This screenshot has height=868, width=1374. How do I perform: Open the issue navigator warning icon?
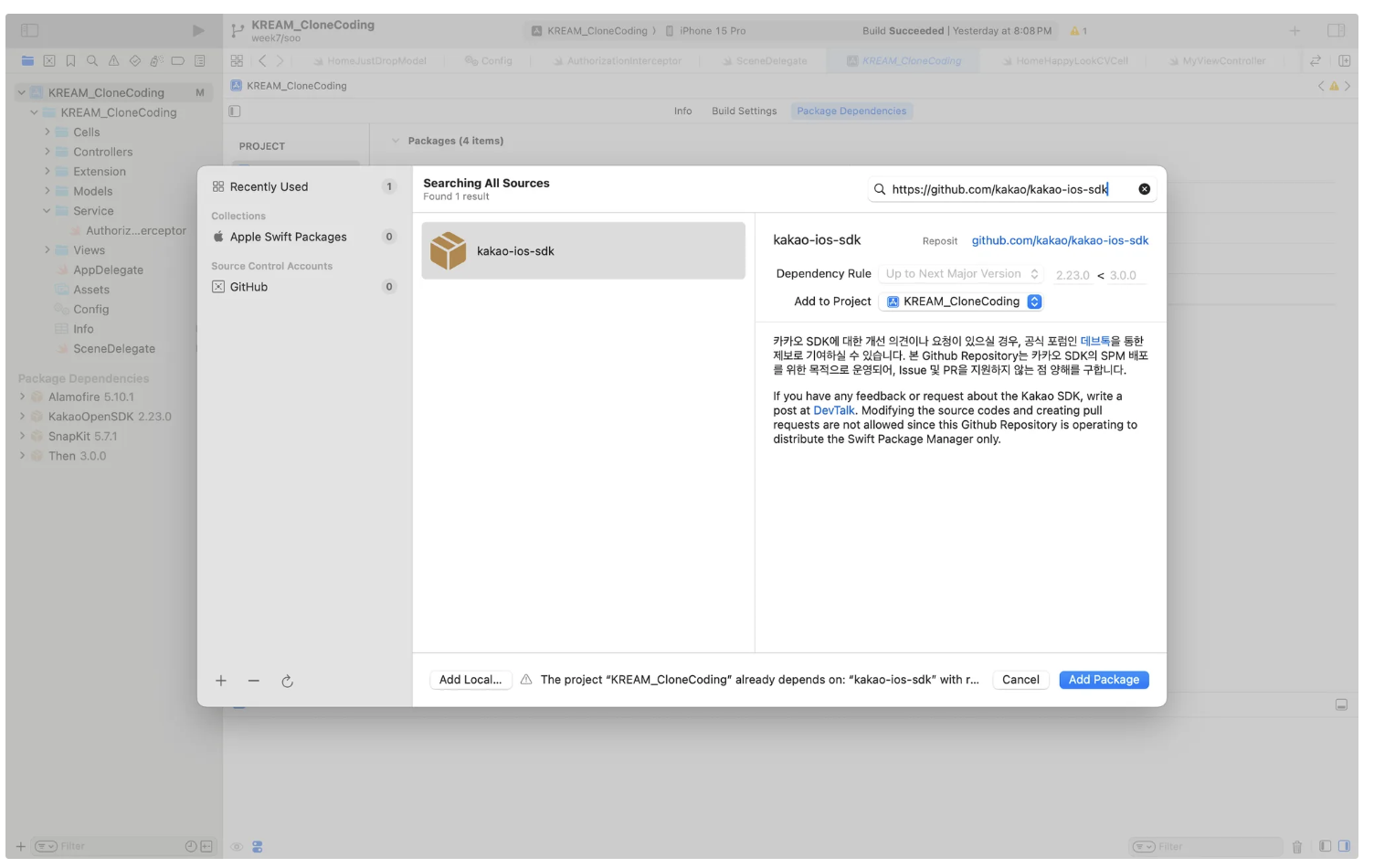[113, 61]
